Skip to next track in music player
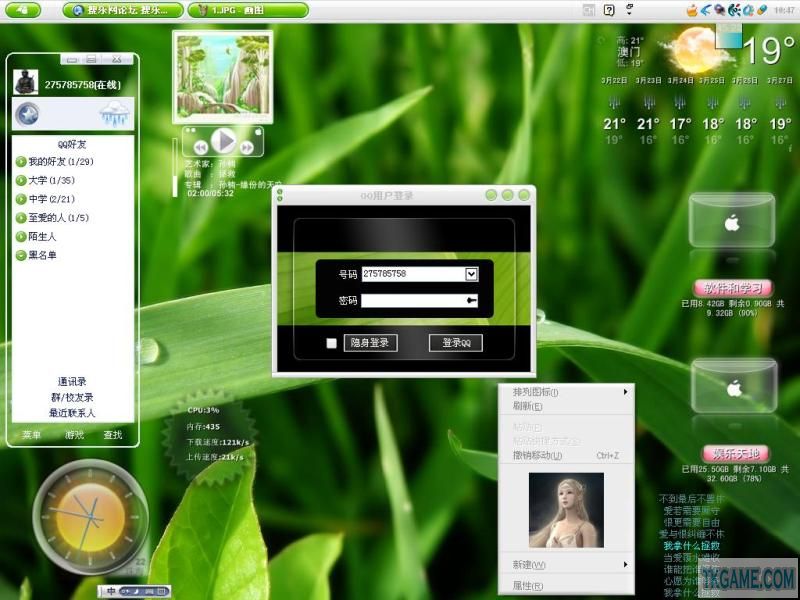The height and width of the screenshot is (600, 800). point(246,147)
